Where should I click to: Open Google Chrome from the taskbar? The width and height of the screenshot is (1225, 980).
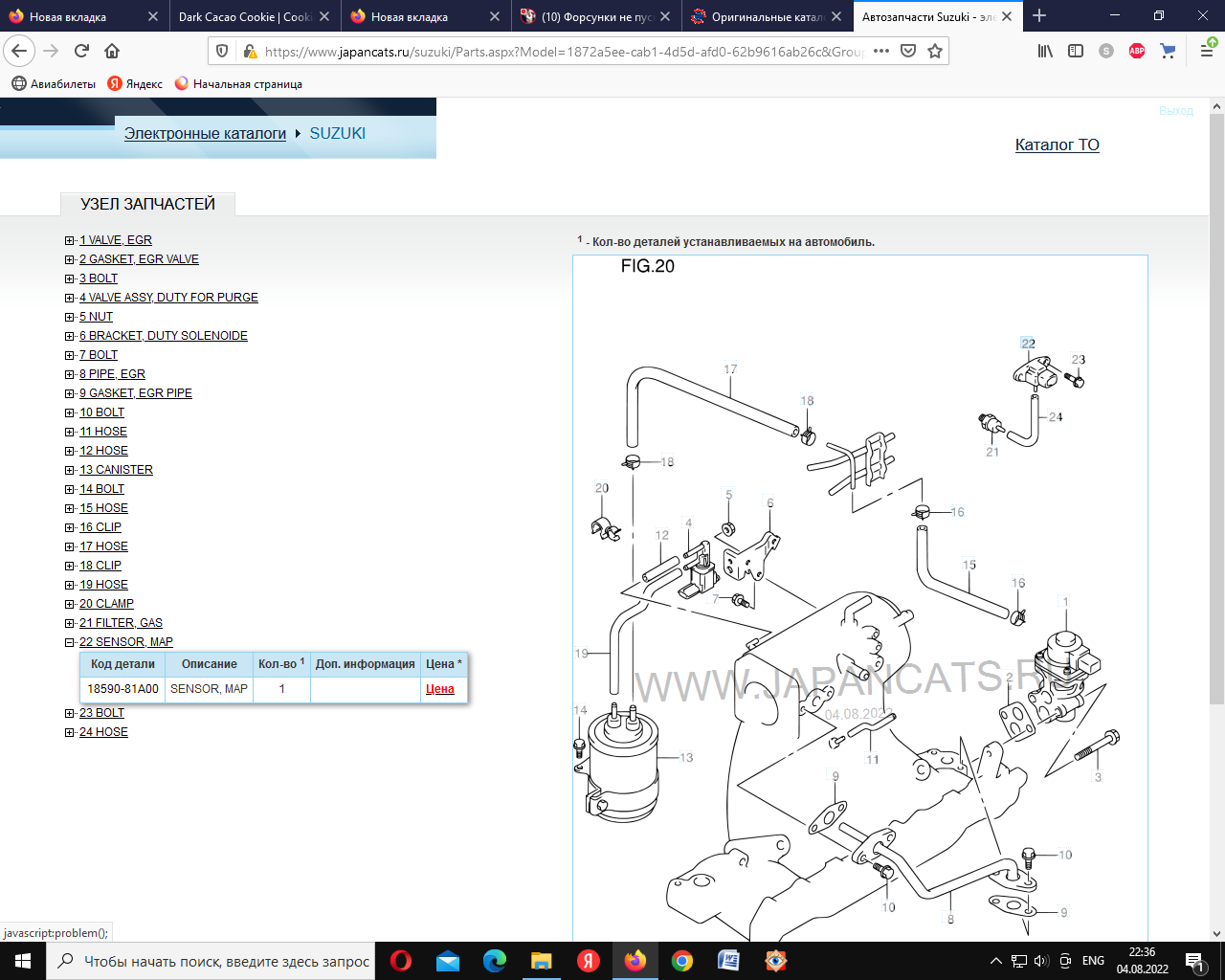click(x=682, y=961)
